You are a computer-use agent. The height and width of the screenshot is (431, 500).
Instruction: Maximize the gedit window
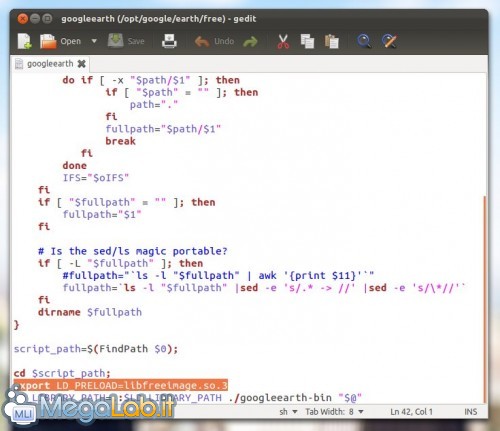tap(47, 19)
